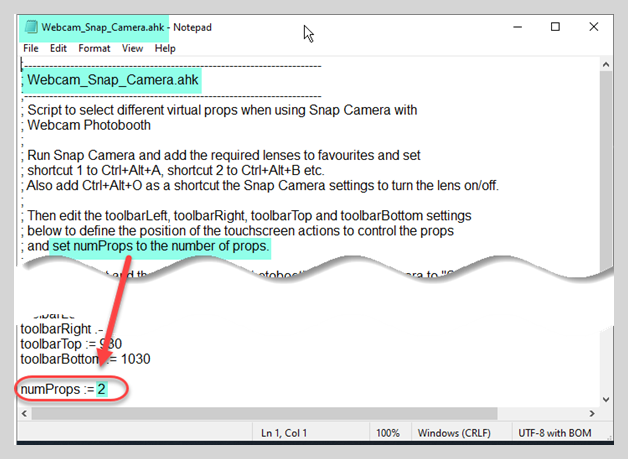Click the value 2 after numProps

[101, 389]
